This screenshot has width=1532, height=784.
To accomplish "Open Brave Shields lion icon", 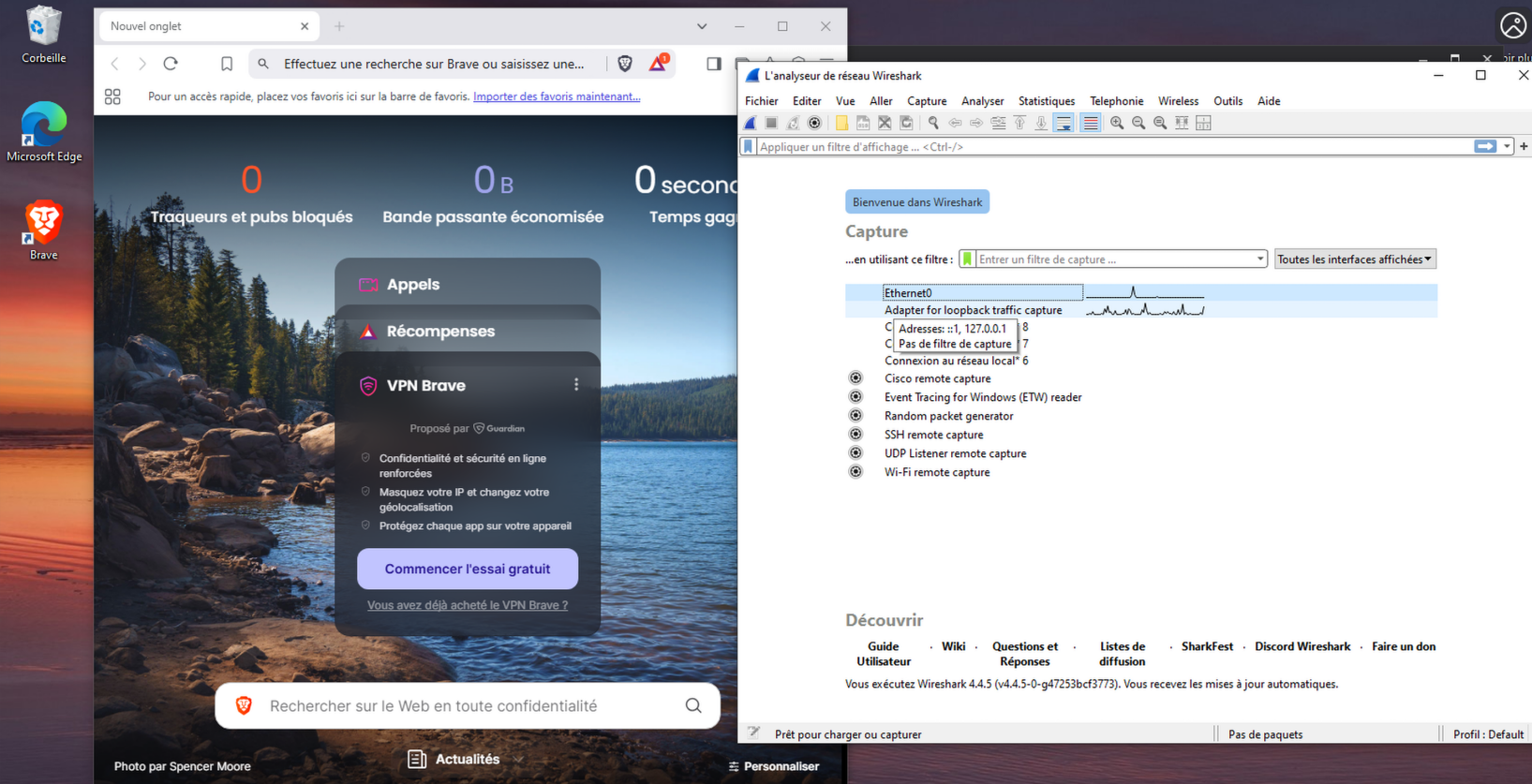I will (625, 64).
